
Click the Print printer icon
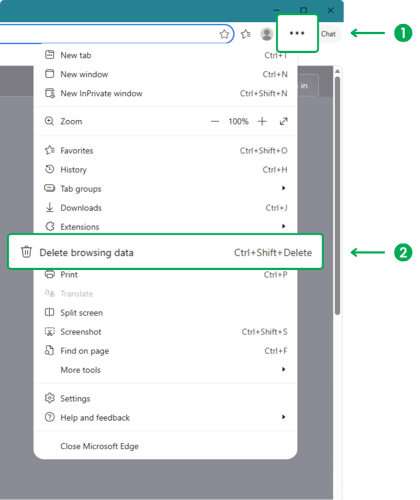(x=50, y=275)
